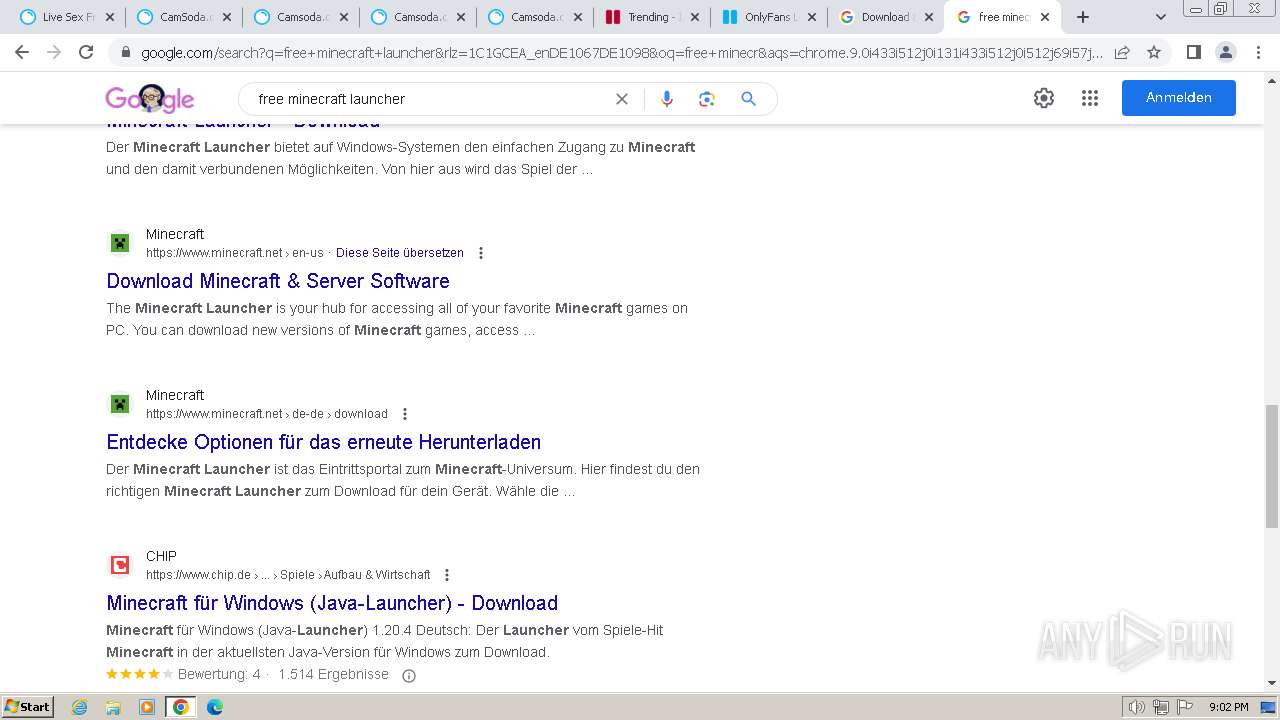The width and height of the screenshot is (1280, 720).
Task: Open more options for the CHIP result
Action: [x=447, y=575]
